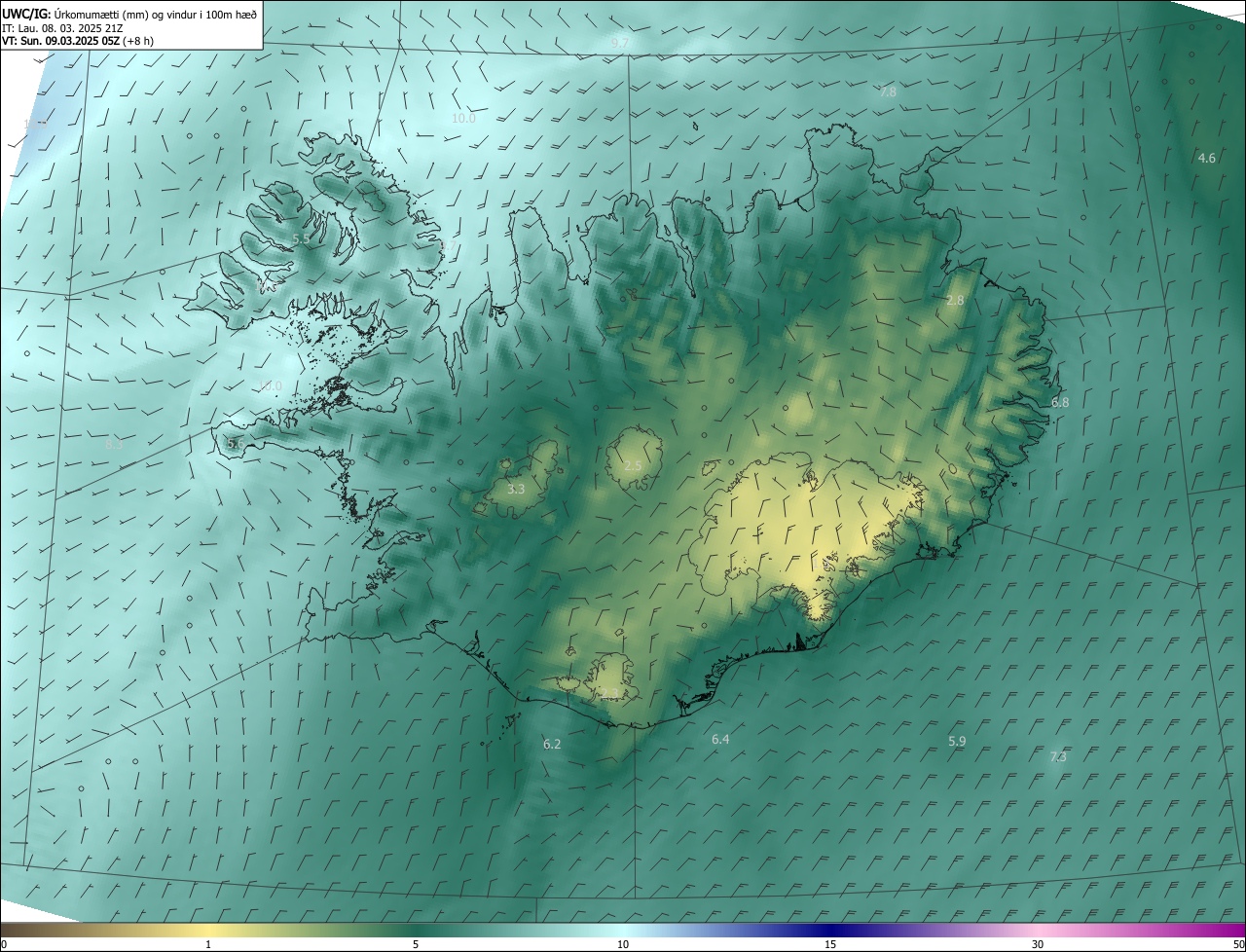Click the 3.3 value label on the western glacier
Image resolution: width=1246 pixels, height=952 pixels.
tap(516, 490)
